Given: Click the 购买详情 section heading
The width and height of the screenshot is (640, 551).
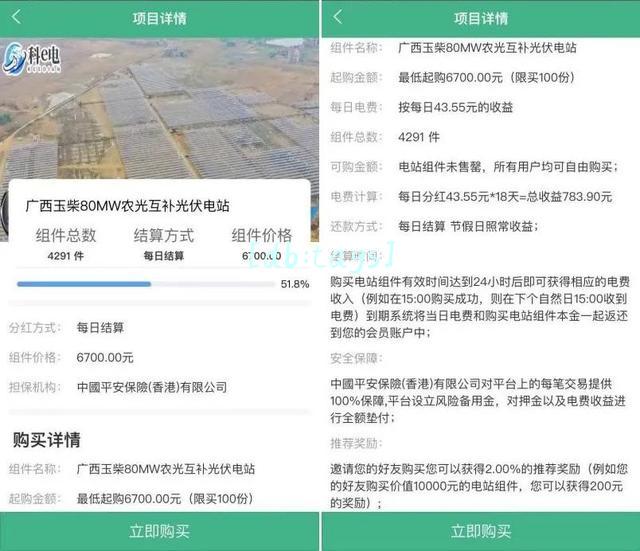Looking at the screenshot, I should [x=47, y=440].
